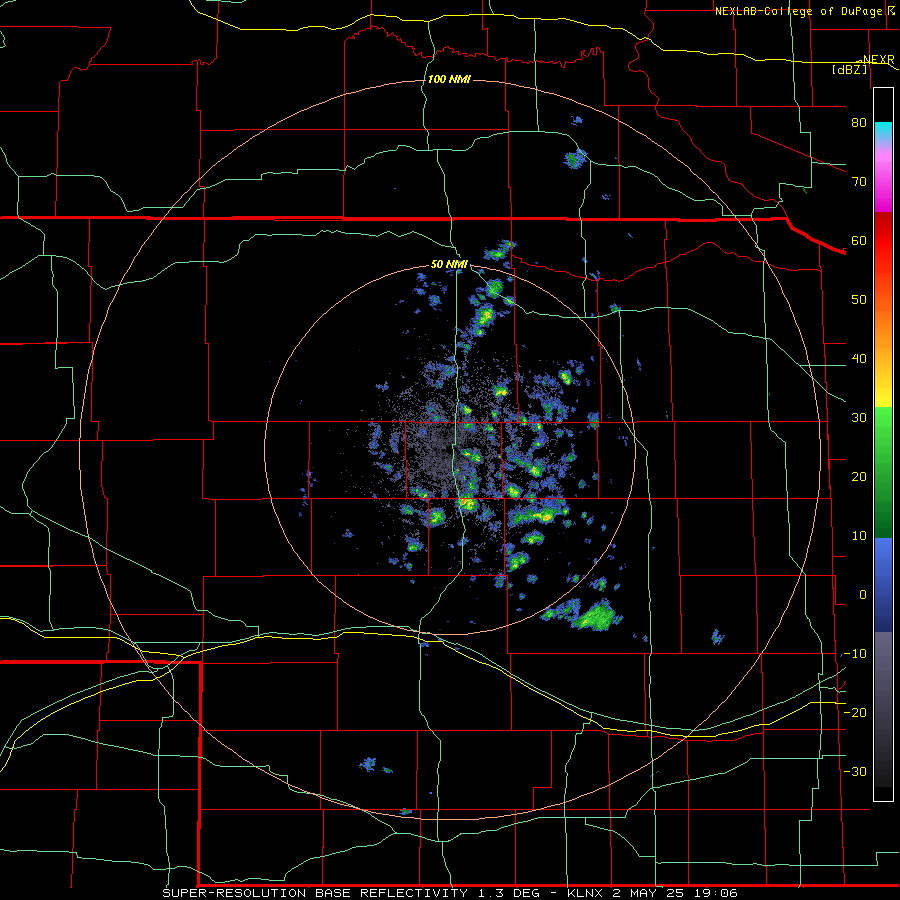Screen dimensions: 900x900
Task: Select the 20 value on the dBZ scale
Action: tap(859, 477)
